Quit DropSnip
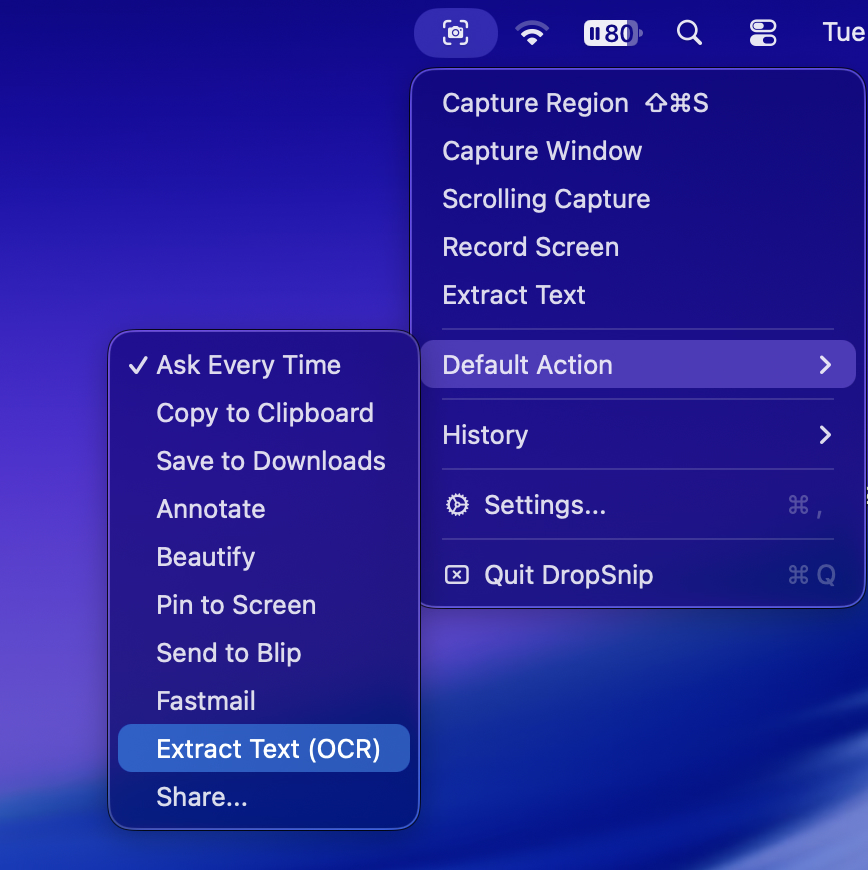This screenshot has height=870, width=868. click(569, 575)
